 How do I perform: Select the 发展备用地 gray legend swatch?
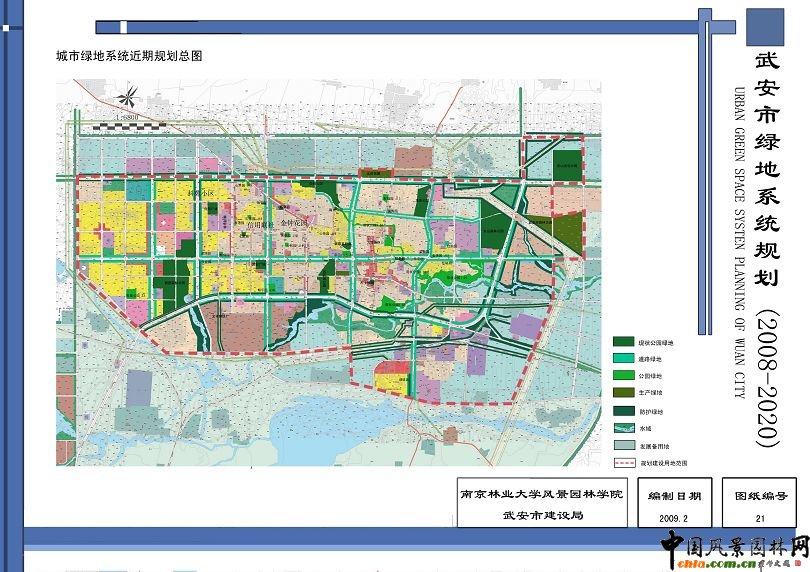click(624, 445)
